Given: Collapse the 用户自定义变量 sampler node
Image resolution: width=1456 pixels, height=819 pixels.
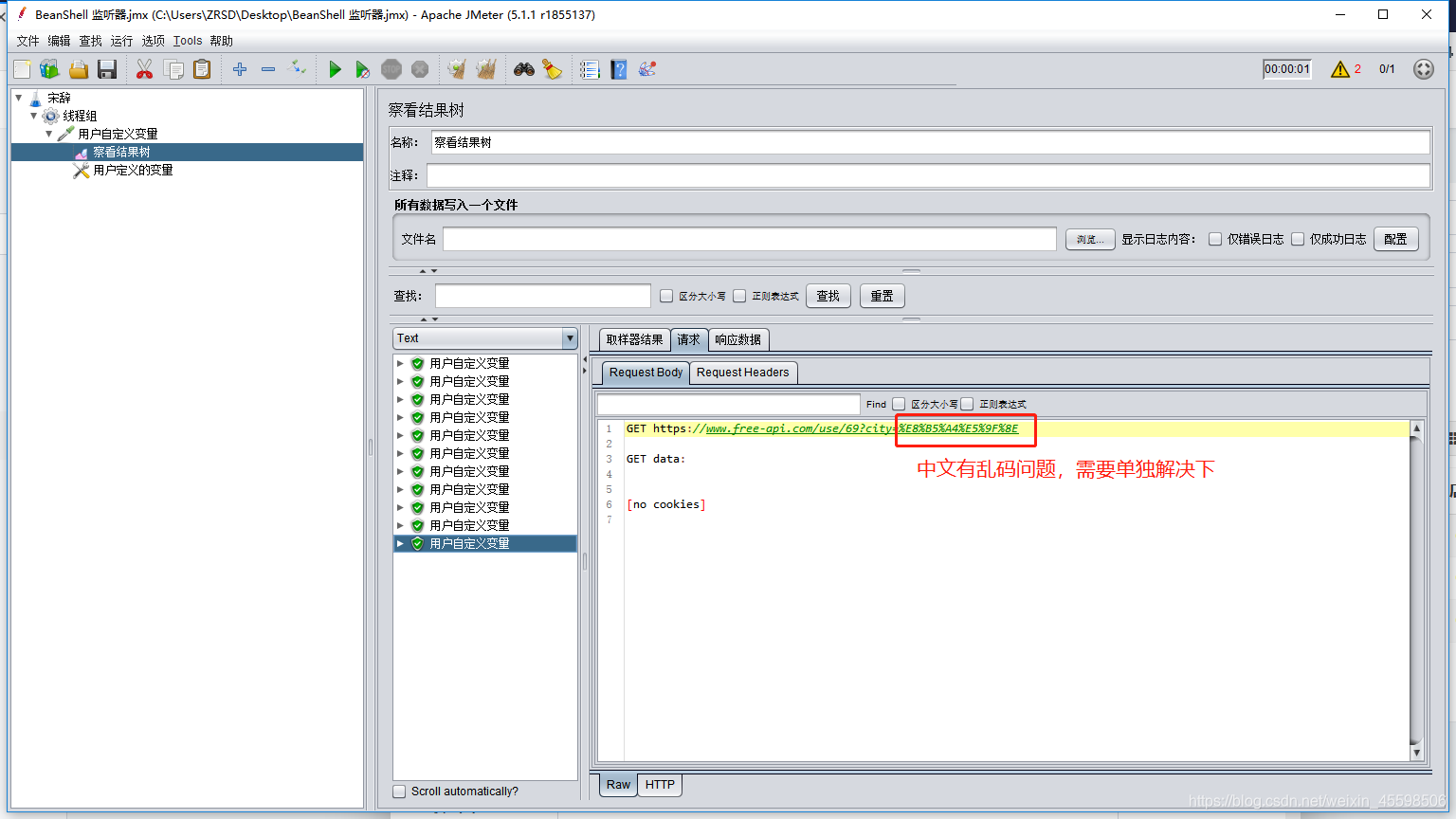Looking at the screenshot, I should pos(48,134).
